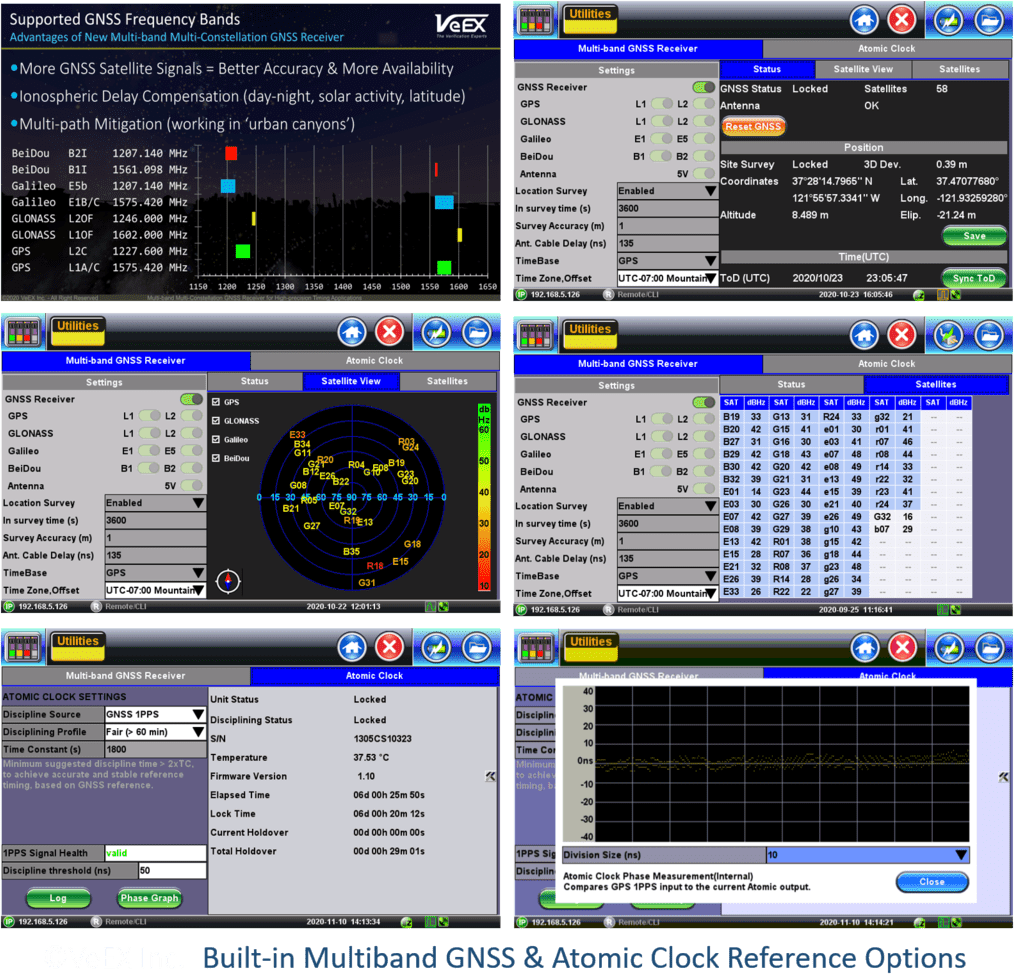The width and height of the screenshot is (1014, 974).
Task: Click the compass icon below the satellite sky plot
Action: tap(228, 580)
